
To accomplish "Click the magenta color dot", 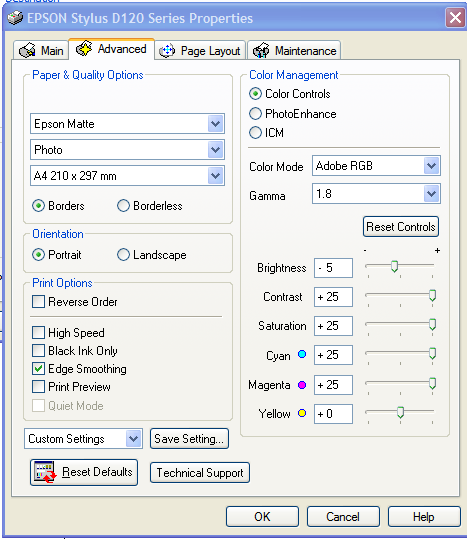I will pyautogui.click(x=302, y=385).
